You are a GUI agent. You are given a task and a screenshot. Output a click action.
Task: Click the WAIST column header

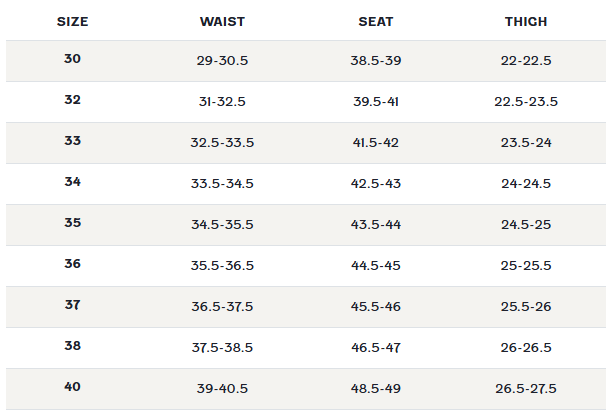[222, 21]
